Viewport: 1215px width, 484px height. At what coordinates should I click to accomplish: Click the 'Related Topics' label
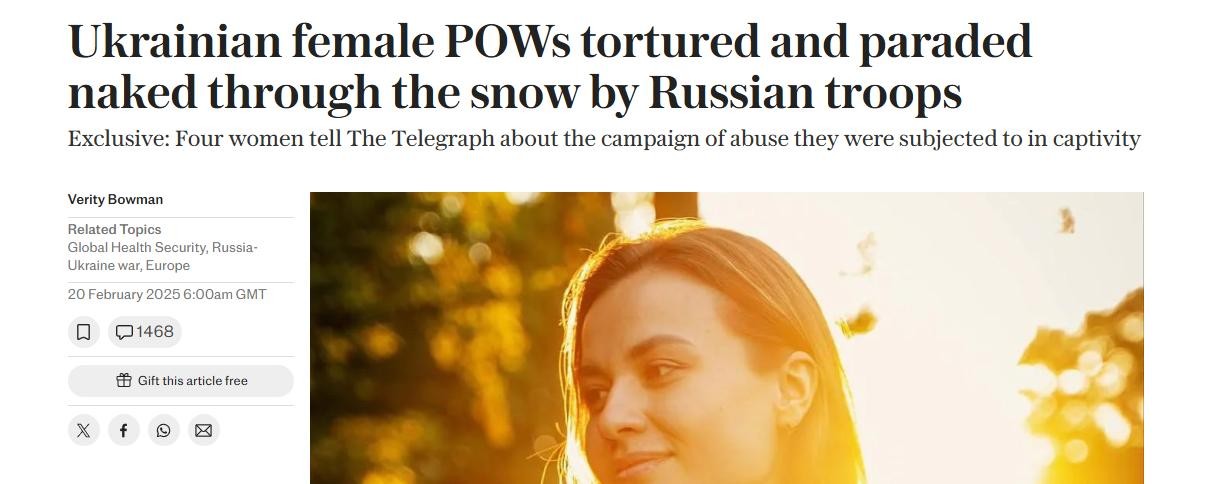[114, 229]
